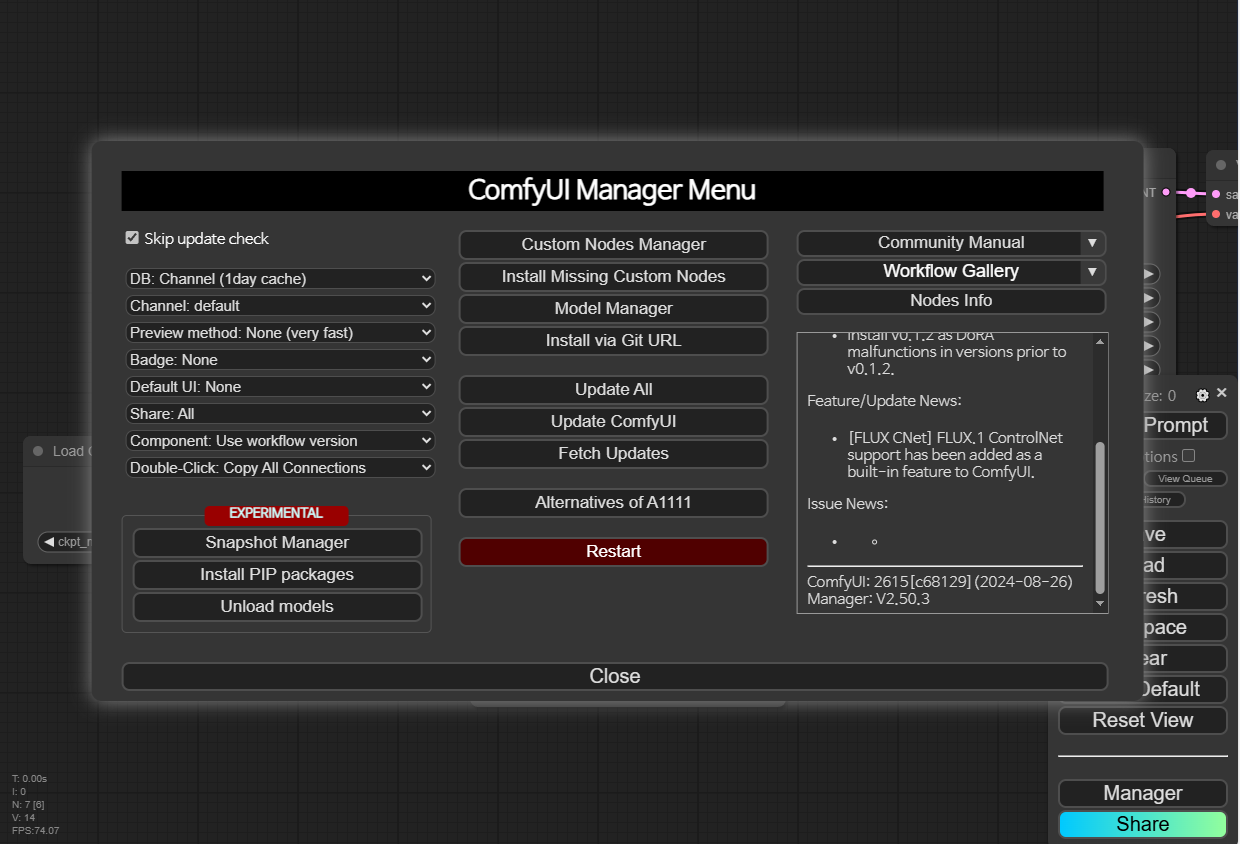The image size is (1240, 844).
Task: Click the Update All button
Action: (x=614, y=390)
